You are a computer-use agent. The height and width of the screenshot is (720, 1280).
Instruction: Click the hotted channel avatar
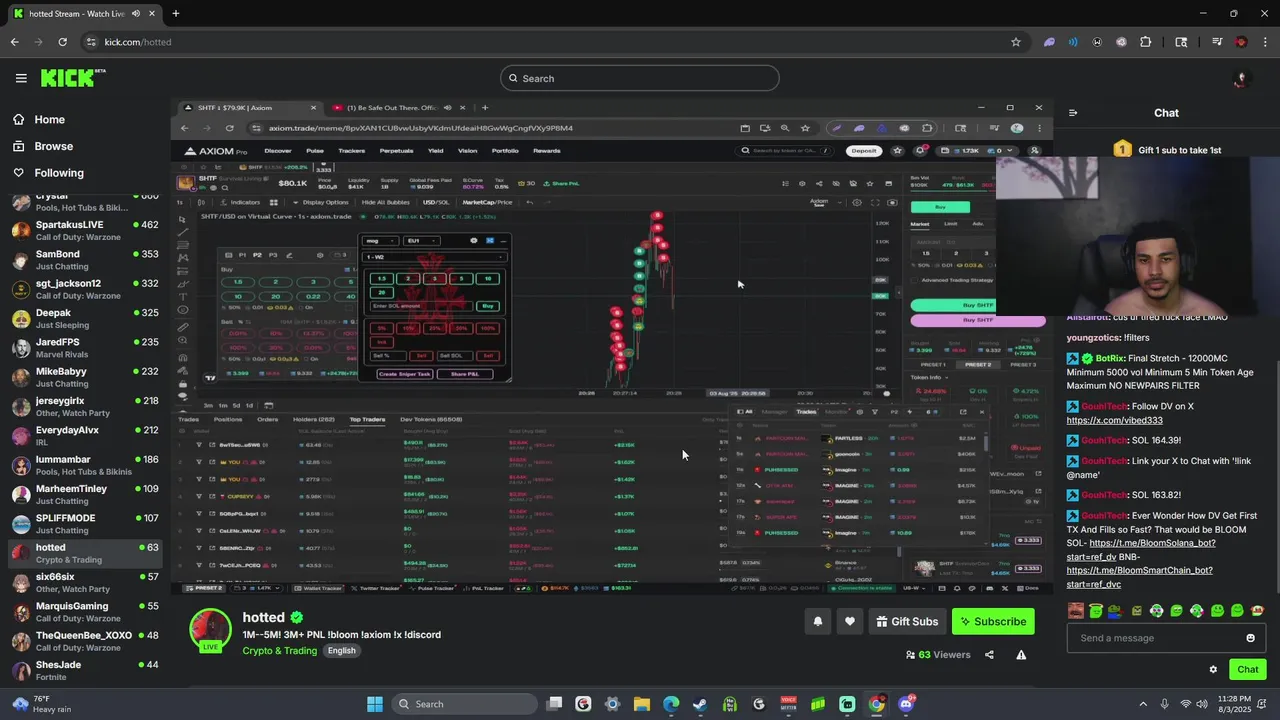(x=210, y=628)
